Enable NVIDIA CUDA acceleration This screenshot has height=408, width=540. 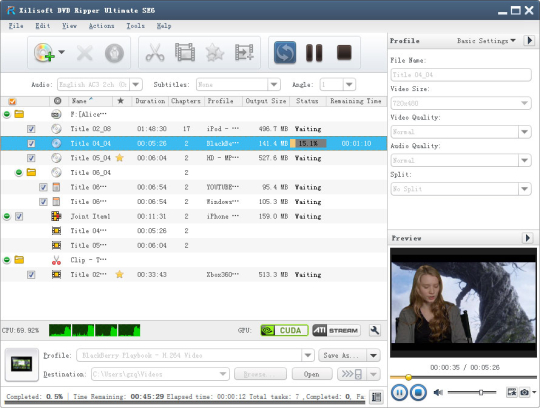point(284,331)
